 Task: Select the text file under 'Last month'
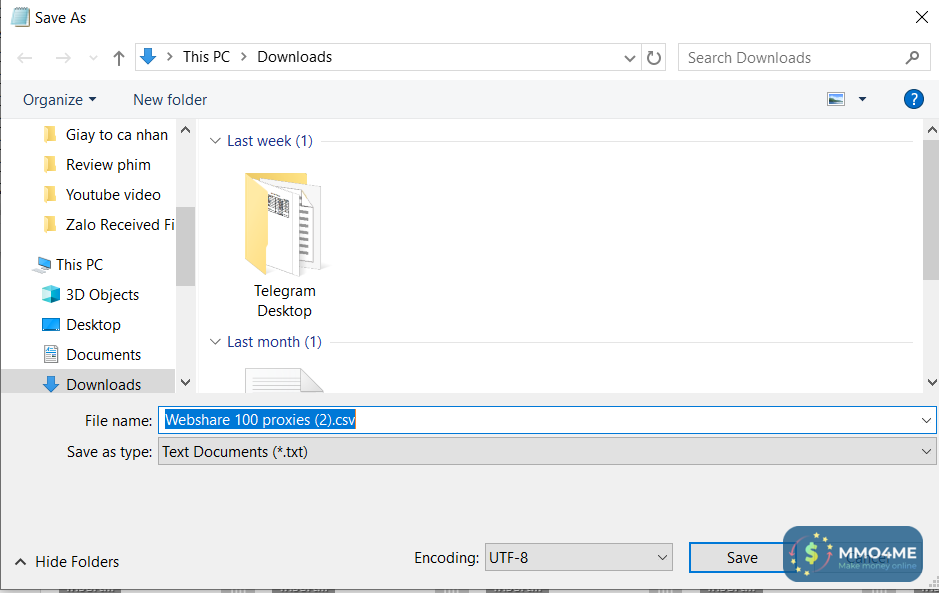(x=284, y=381)
